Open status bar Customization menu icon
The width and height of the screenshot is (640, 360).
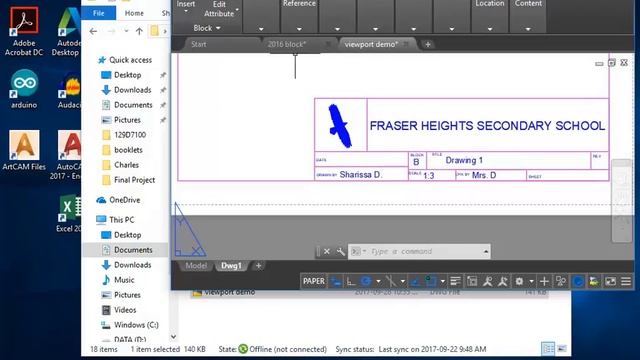(626, 281)
